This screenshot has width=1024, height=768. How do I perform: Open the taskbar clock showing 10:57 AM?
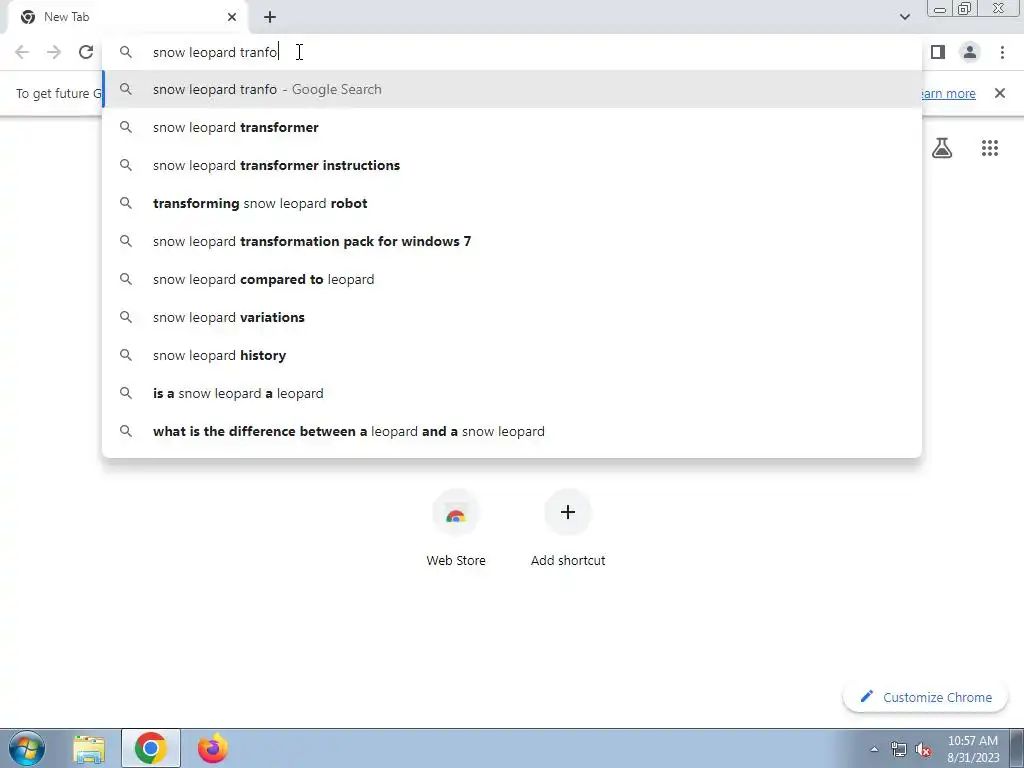coord(973,749)
